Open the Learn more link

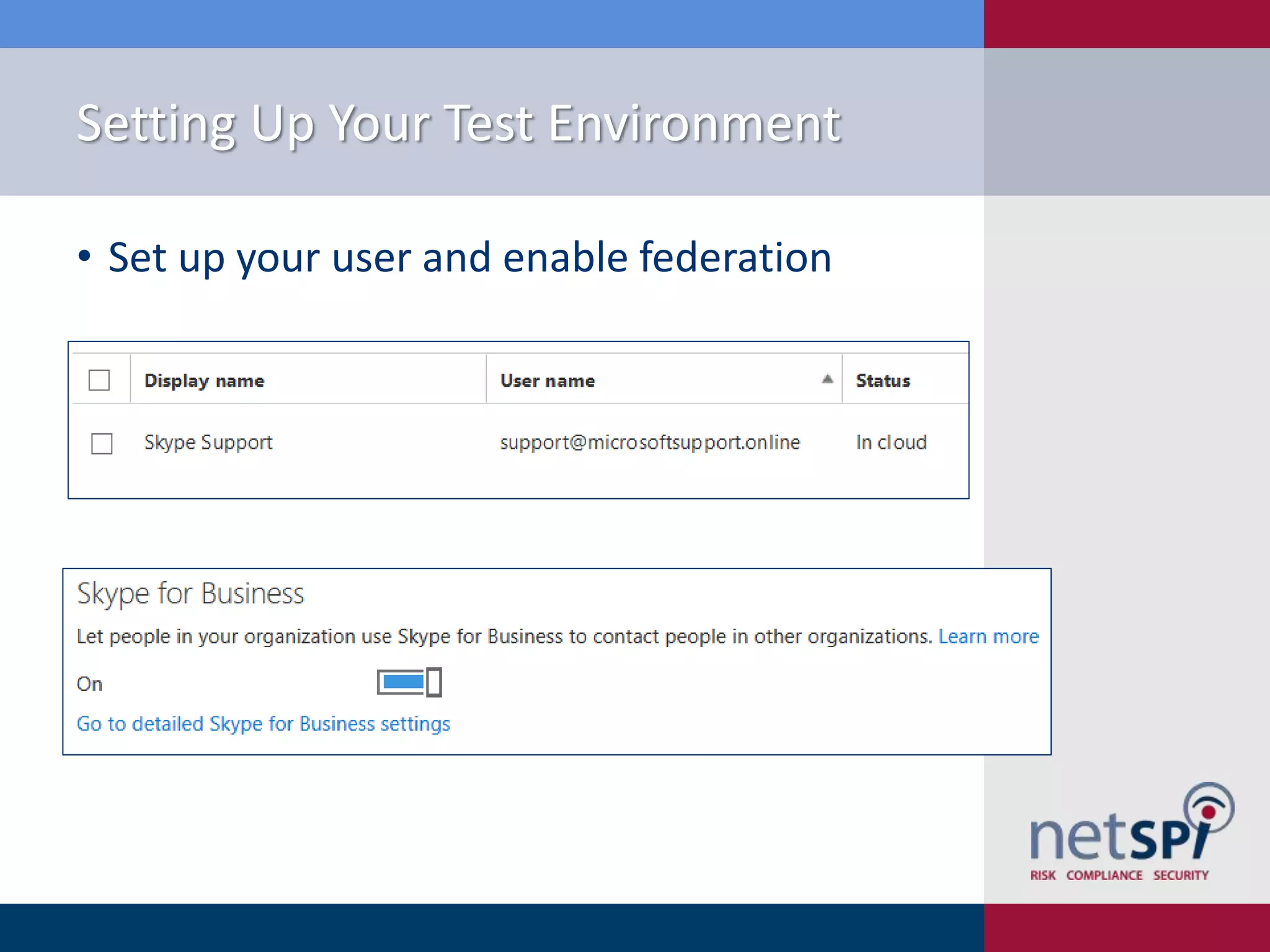tap(988, 637)
